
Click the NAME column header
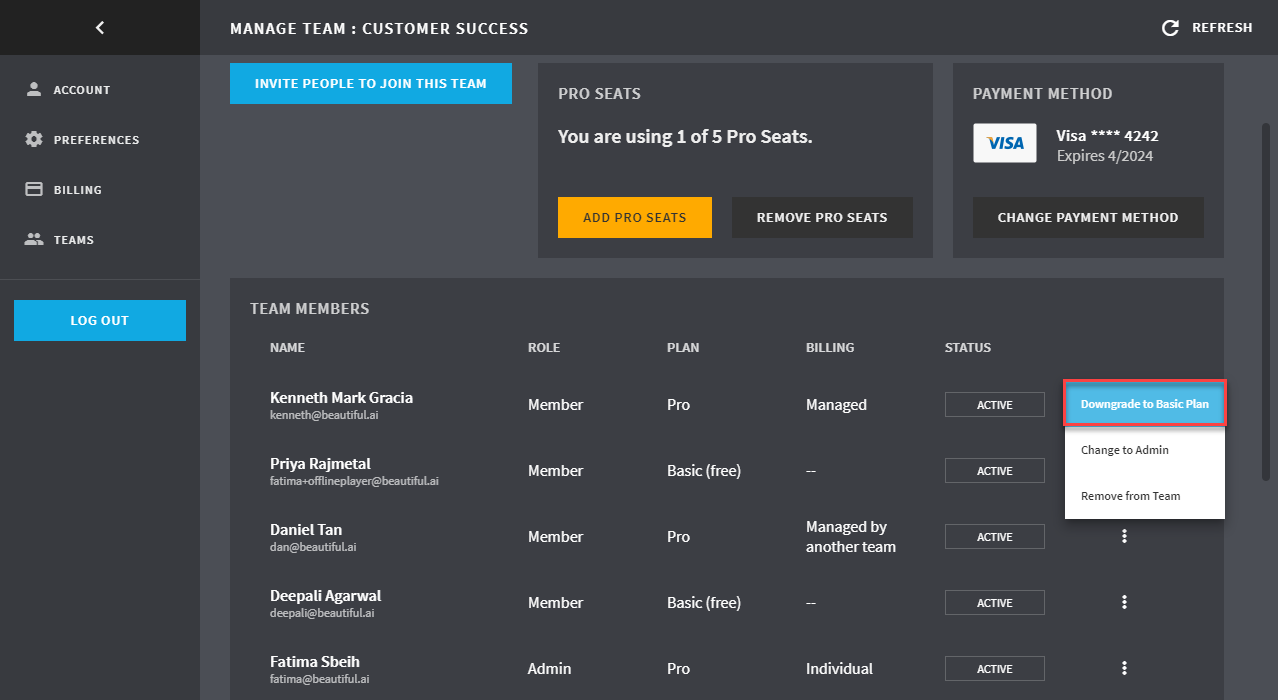(x=287, y=348)
